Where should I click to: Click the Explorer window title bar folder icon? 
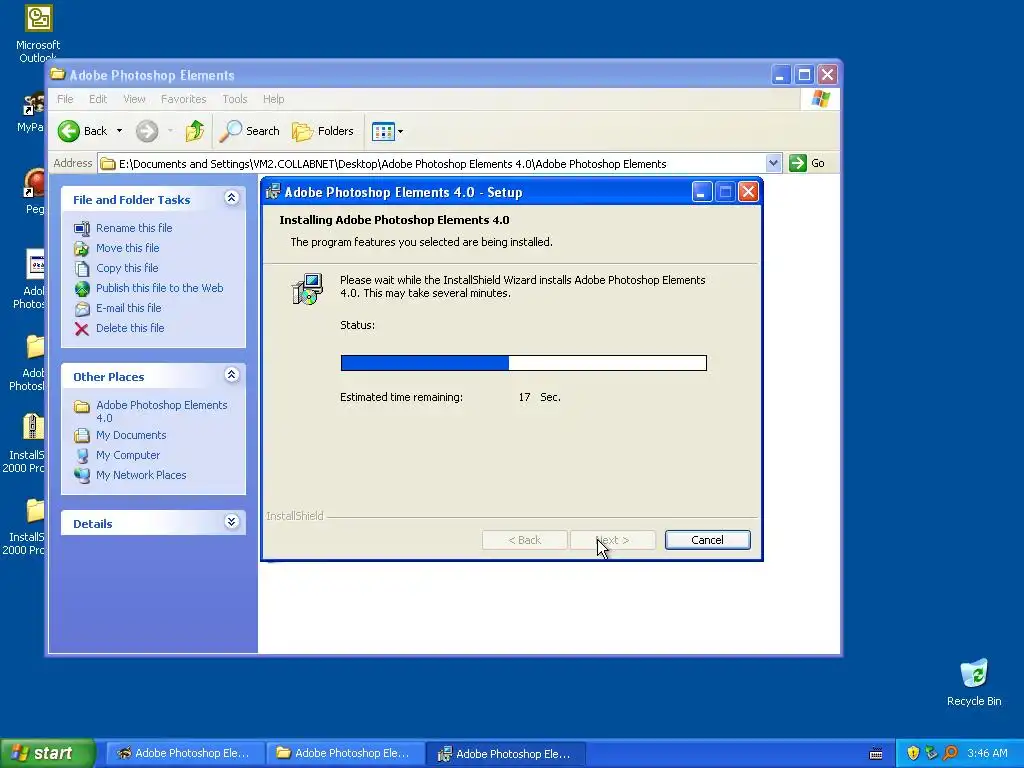pos(57,74)
